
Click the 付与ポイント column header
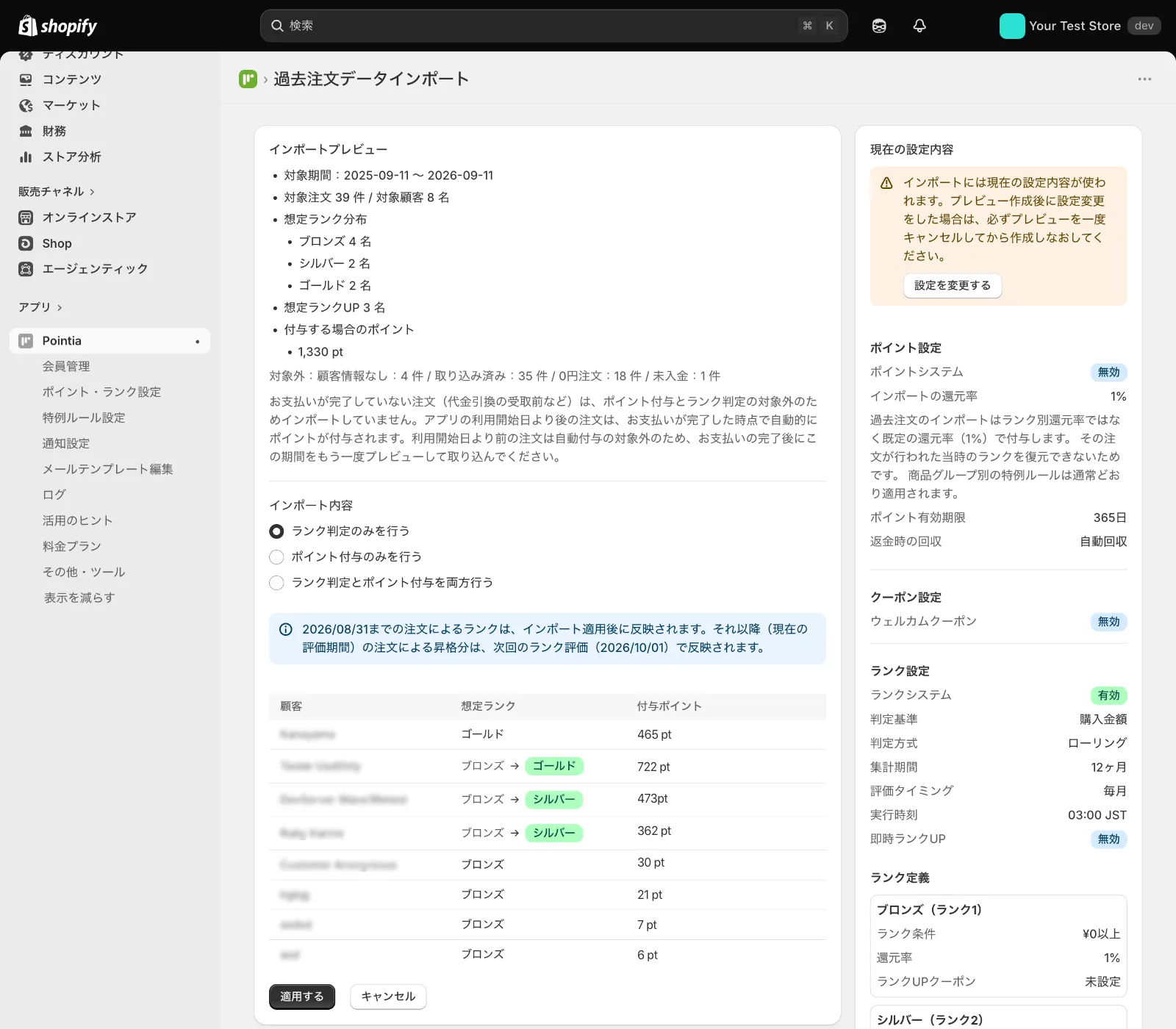point(669,706)
